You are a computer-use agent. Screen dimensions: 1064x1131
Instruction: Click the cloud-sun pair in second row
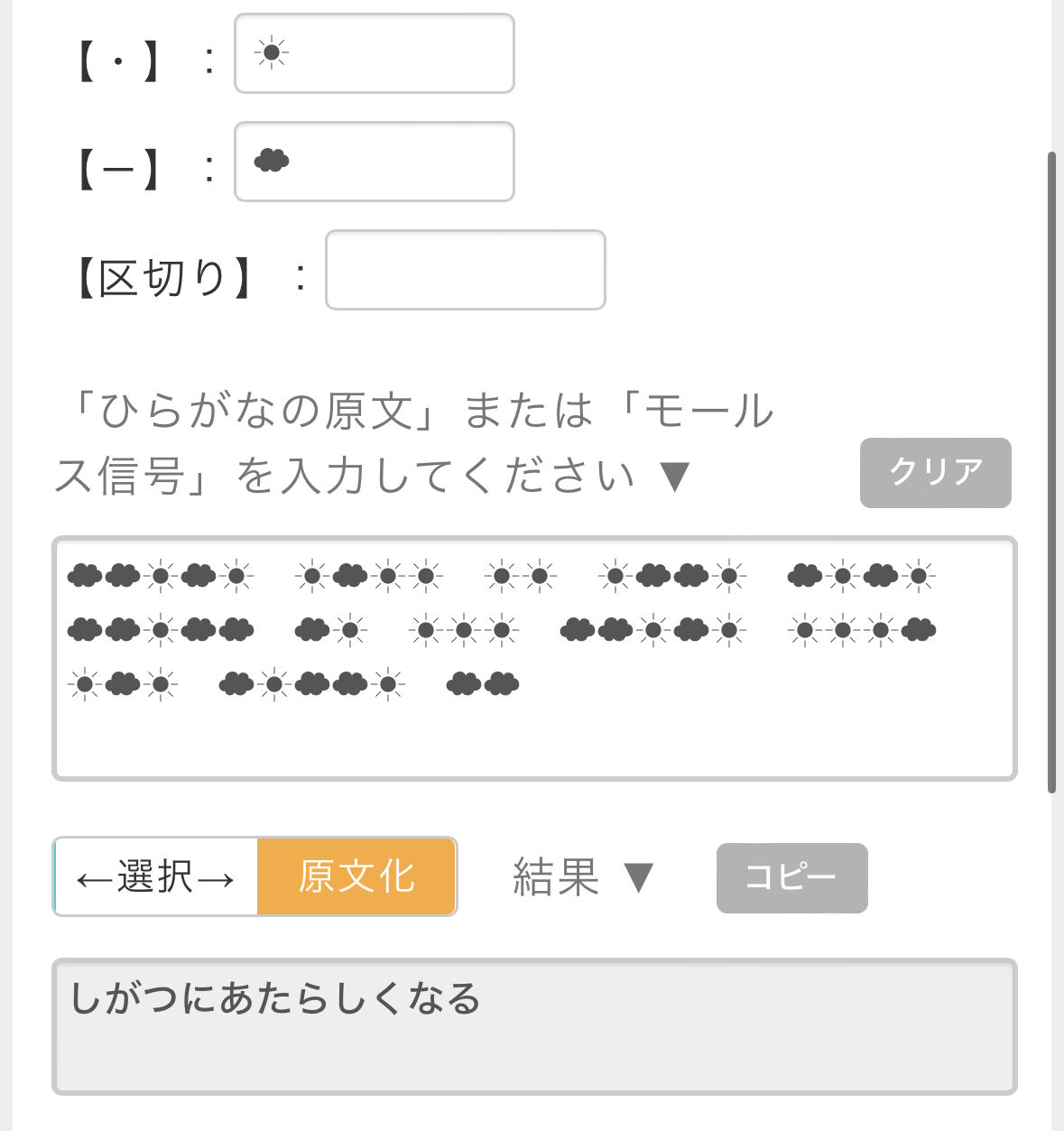tap(331, 630)
